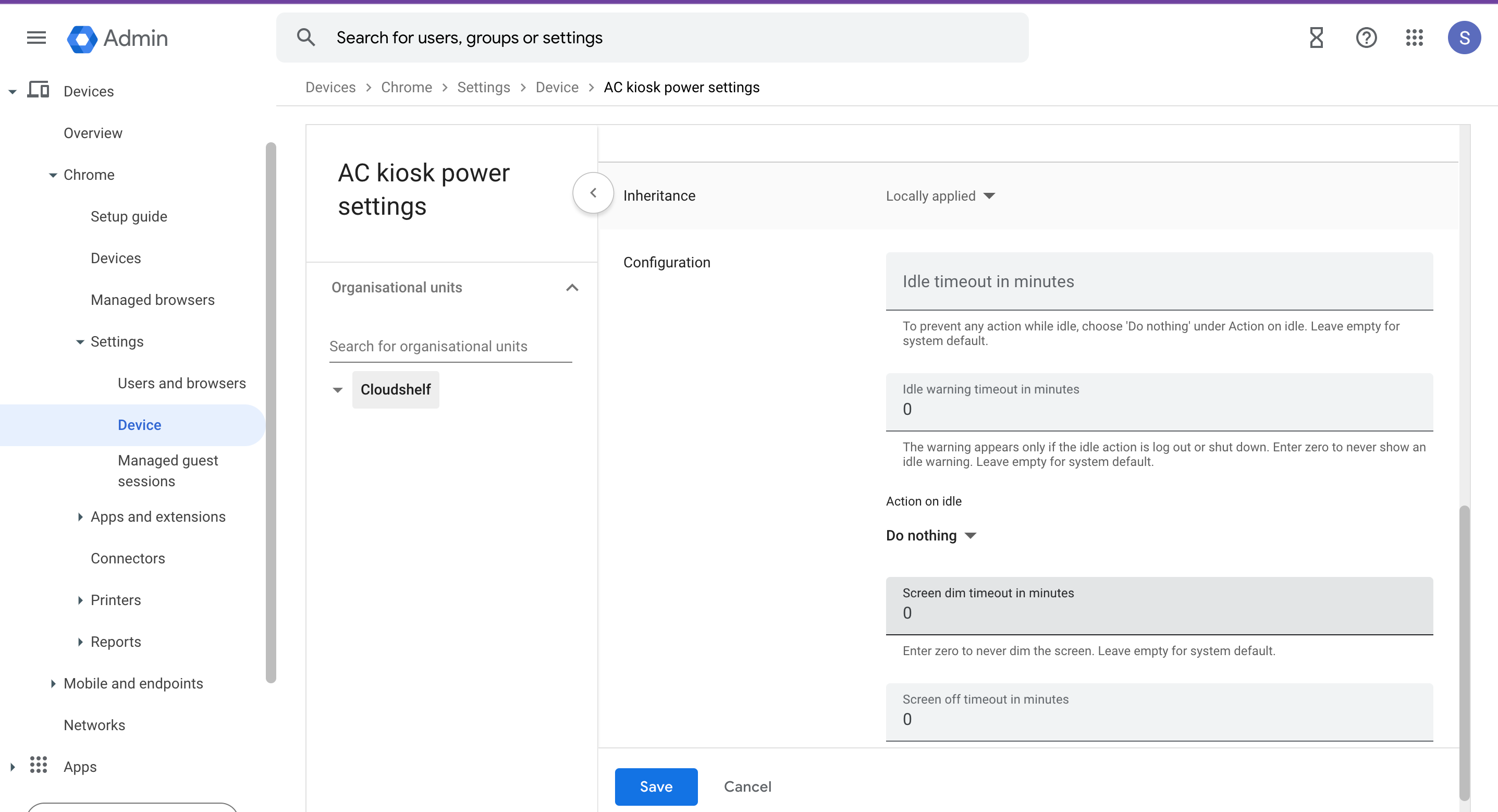The width and height of the screenshot is (1498, 812).
Task: Collapse the side panel with arrow button
Action: [x=593, y=193]
